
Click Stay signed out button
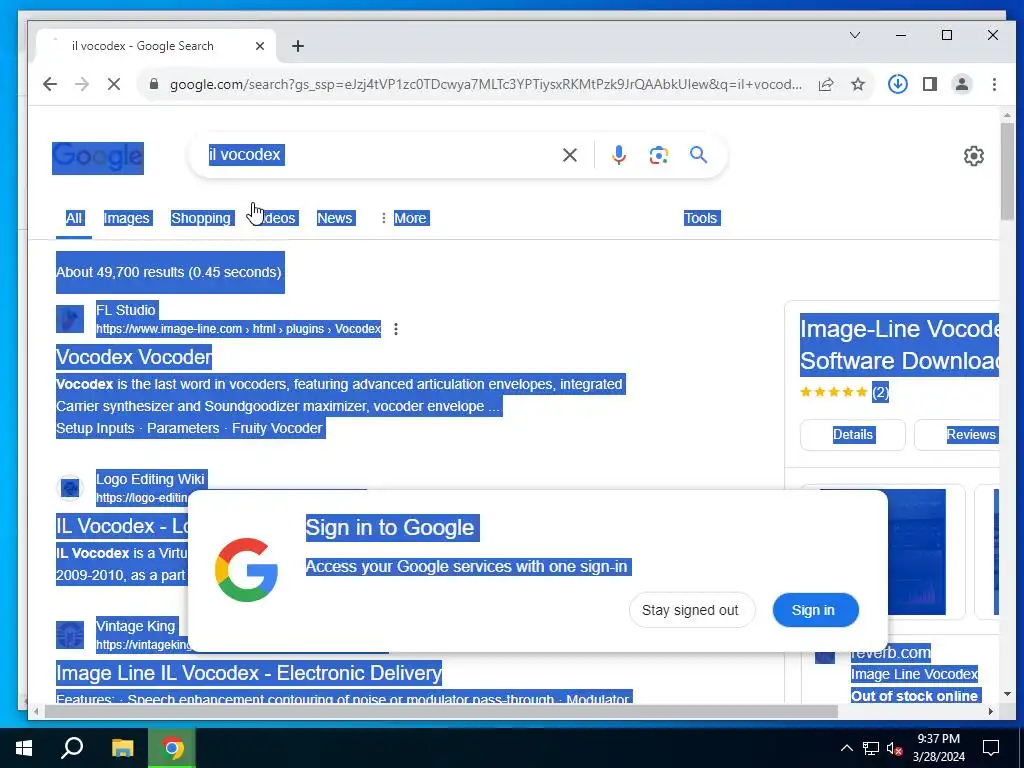point(691,610)
